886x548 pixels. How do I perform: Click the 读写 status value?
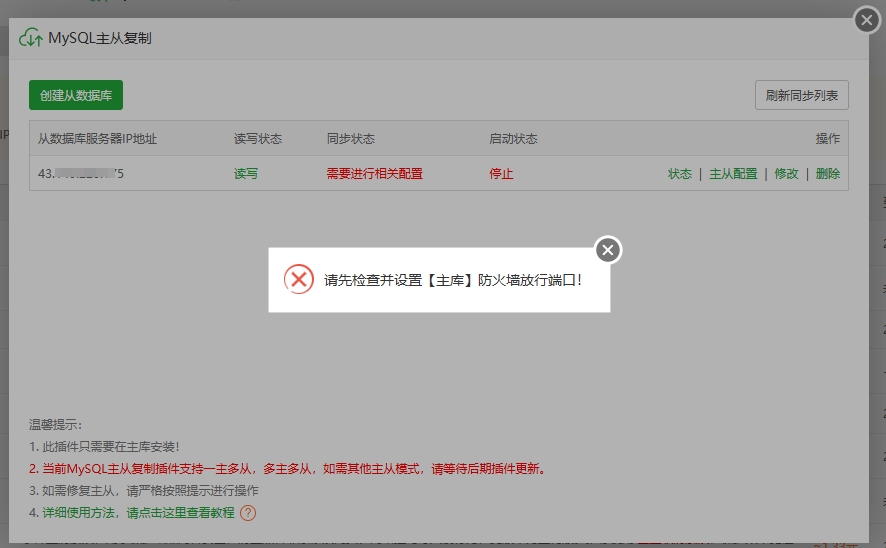click(246, 173)
